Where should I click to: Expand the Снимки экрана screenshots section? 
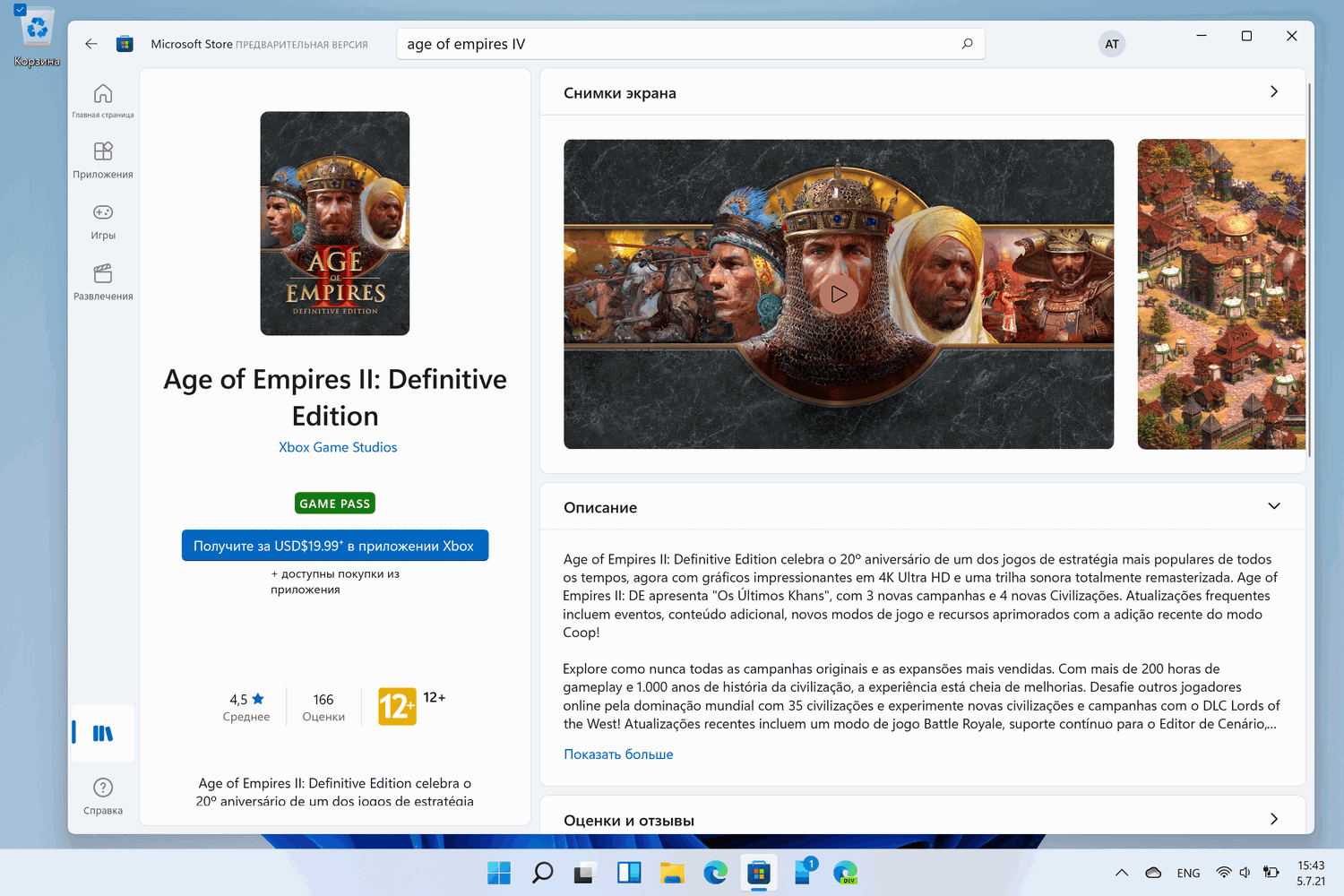(1274, 91)
